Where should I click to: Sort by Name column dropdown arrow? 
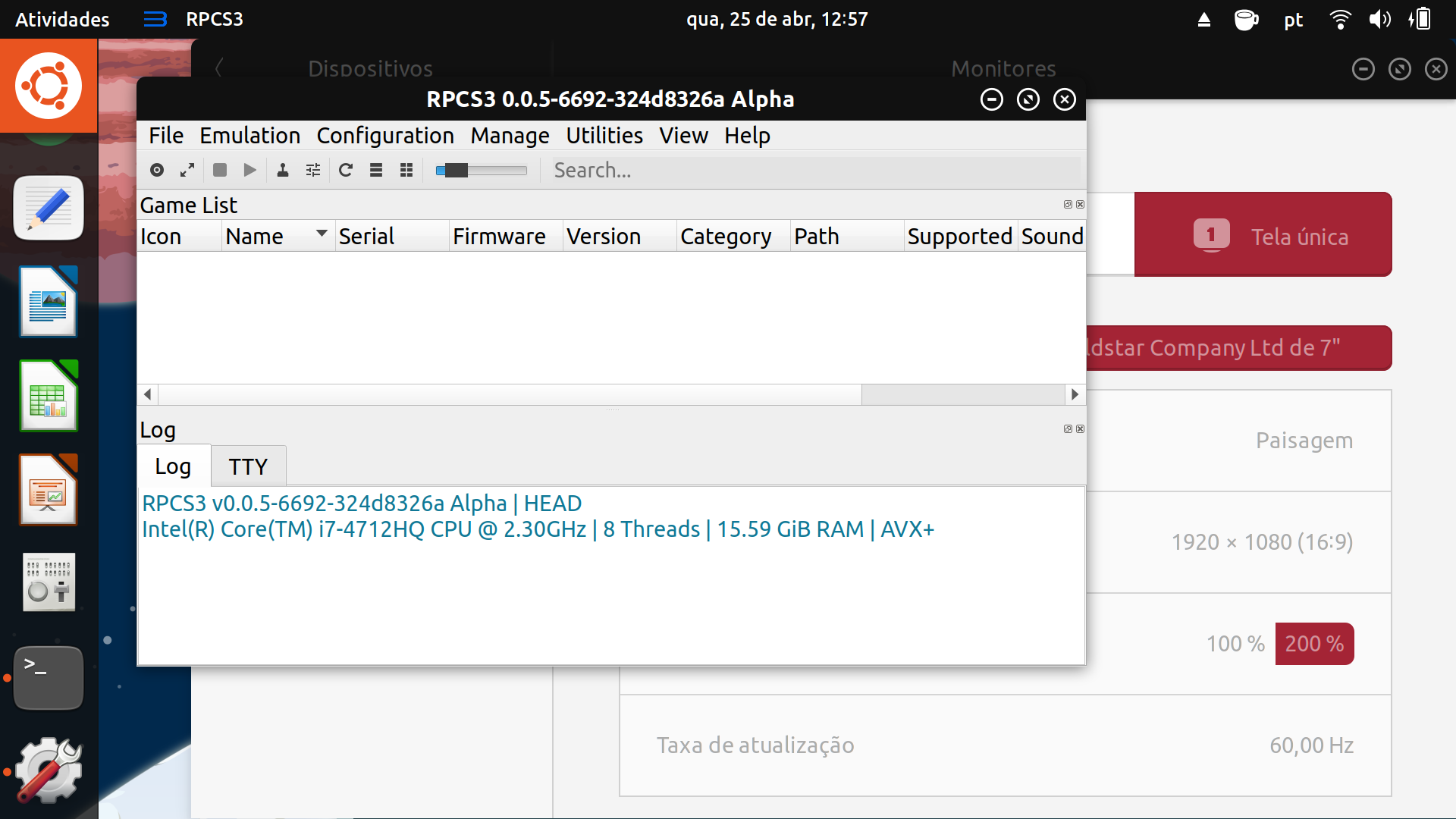322,234
